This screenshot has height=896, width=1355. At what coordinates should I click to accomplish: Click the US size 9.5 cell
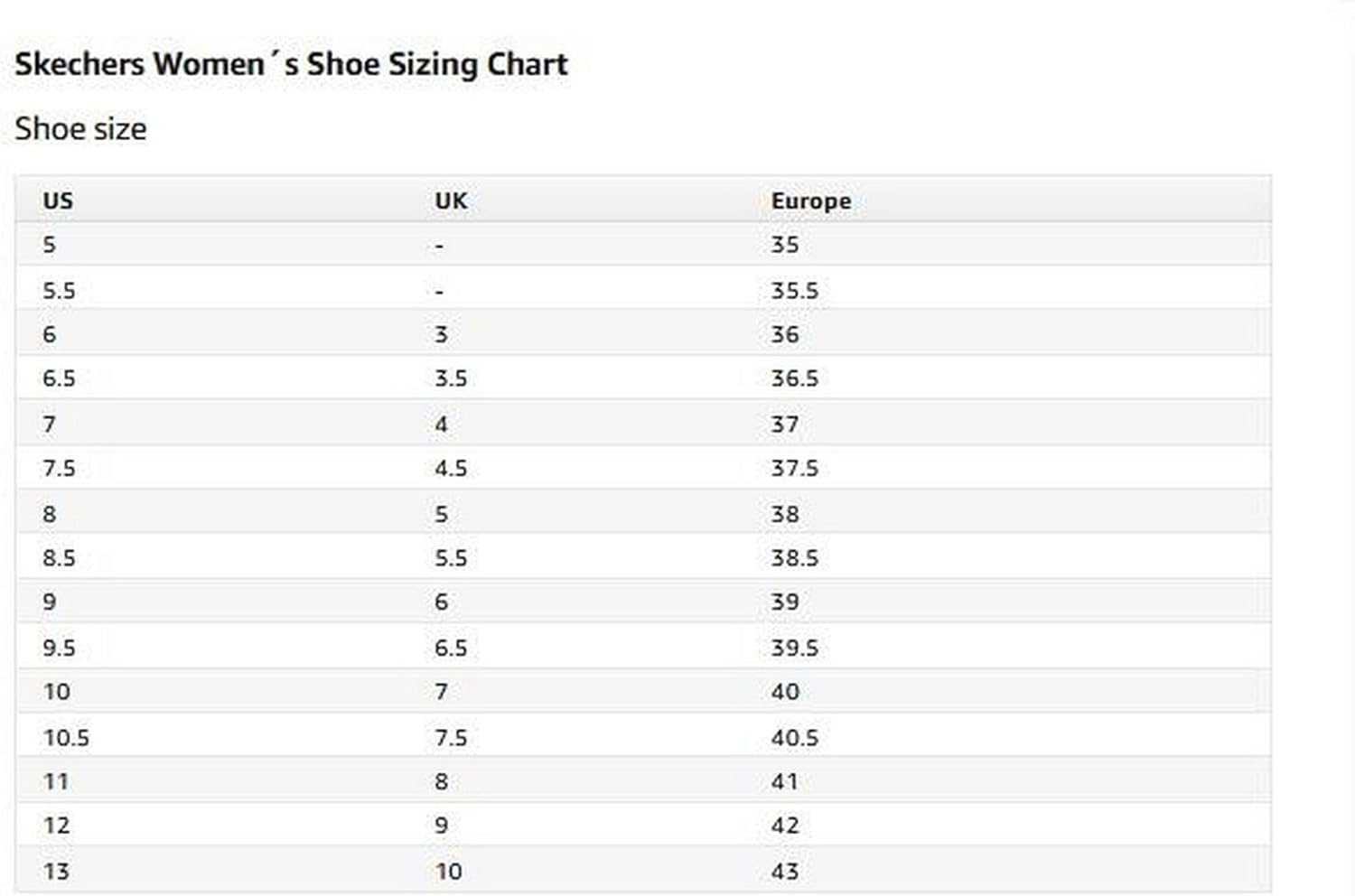click(59, 648)
